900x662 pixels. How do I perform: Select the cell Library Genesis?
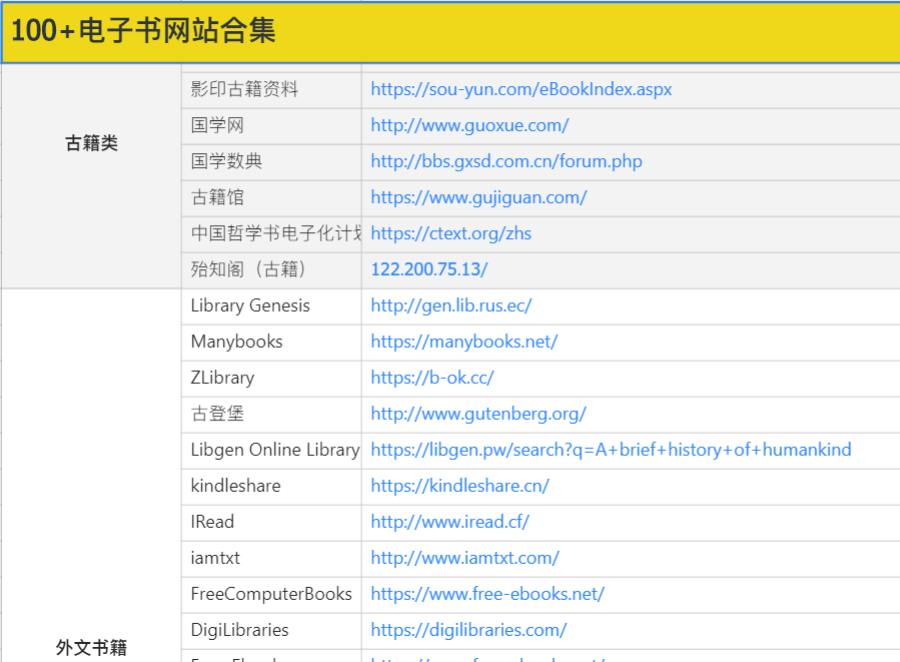(x=271, y=305)
